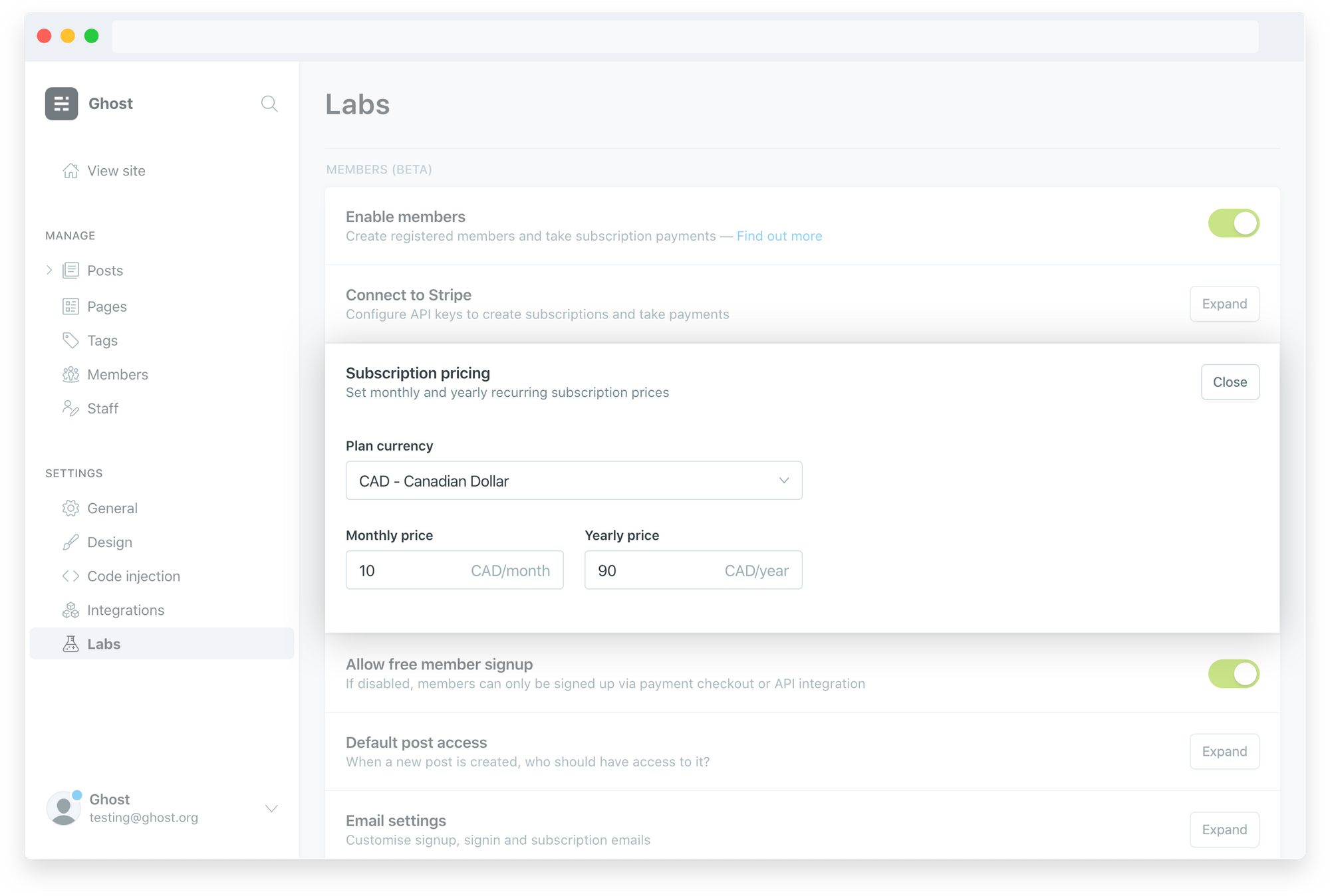Close the Subscription pricing panel
Viewport: 1330px width, 896px height.
click(x=1230, y=382)
